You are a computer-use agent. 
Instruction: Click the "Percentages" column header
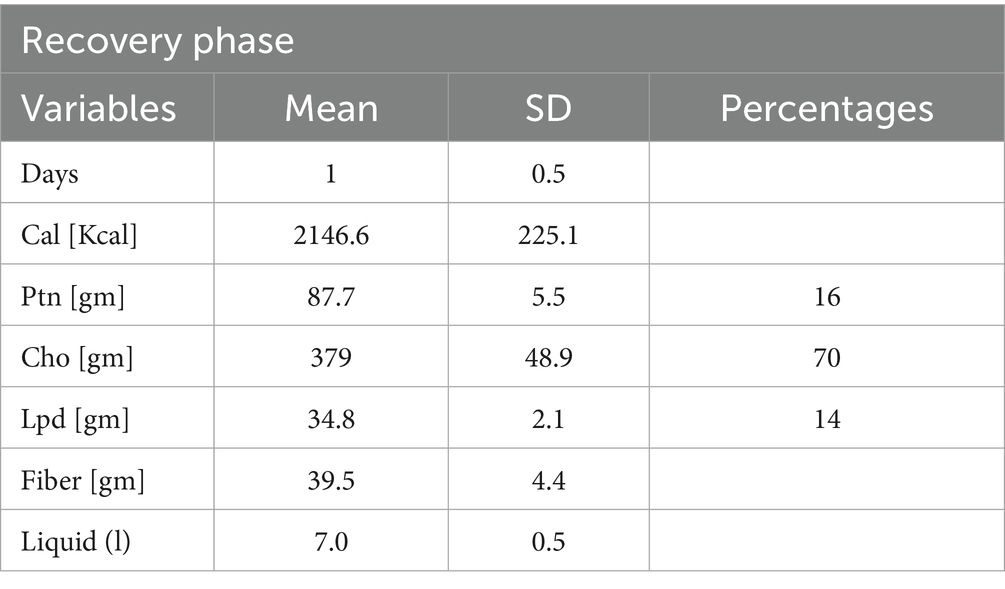[826, 108]
